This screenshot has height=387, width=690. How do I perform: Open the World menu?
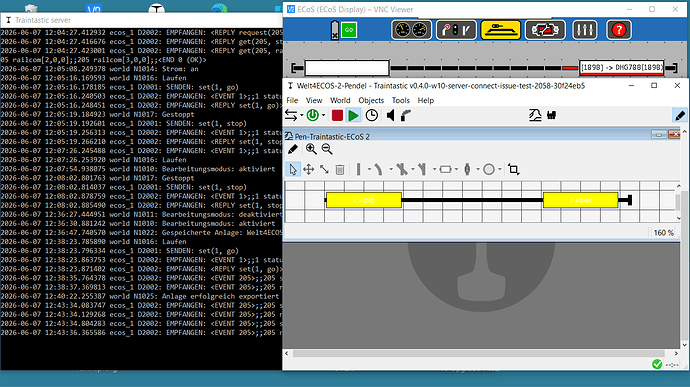coord(340,100)
